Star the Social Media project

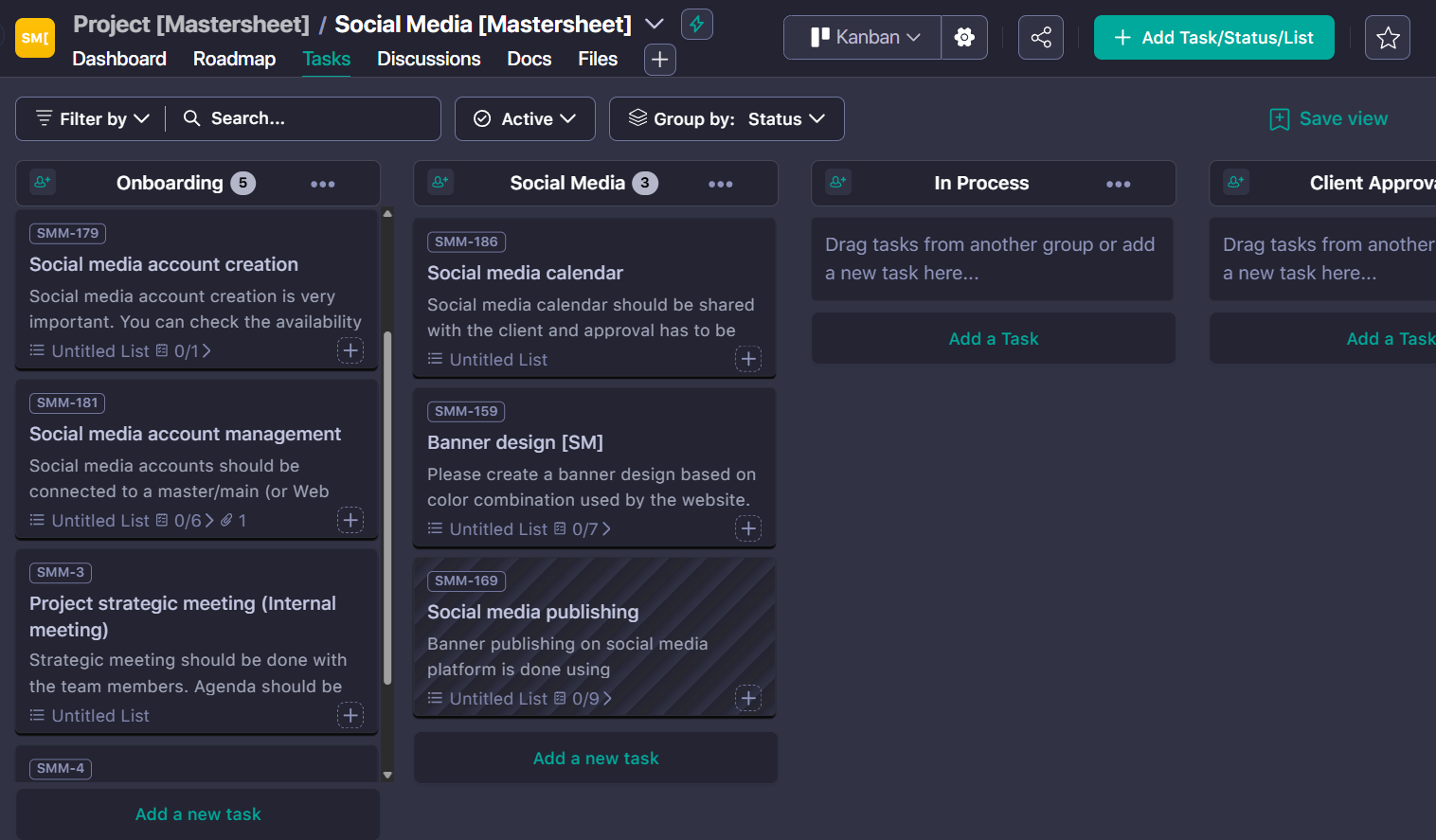(x=1387, y=38)
